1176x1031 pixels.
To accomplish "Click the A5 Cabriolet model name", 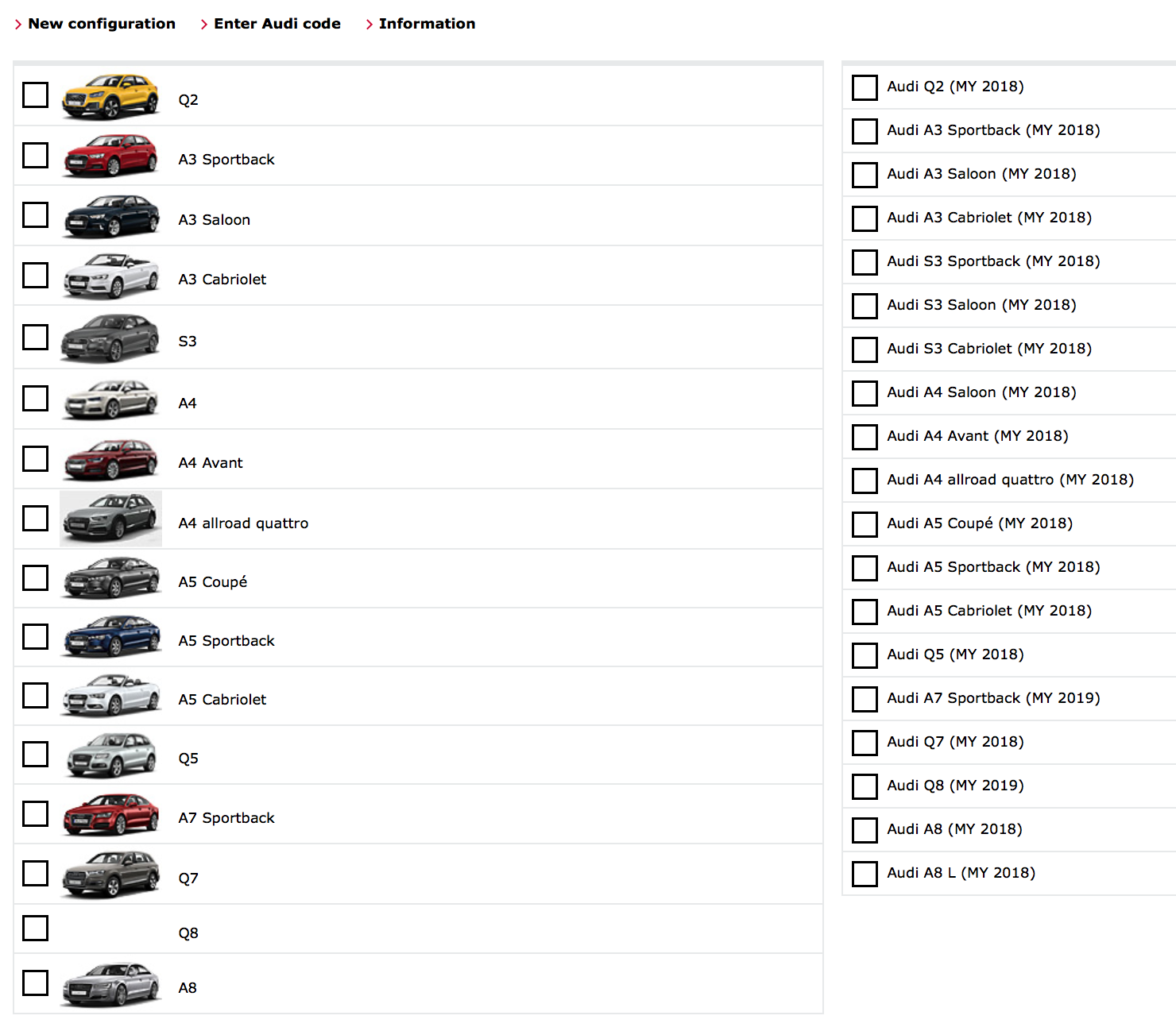I will pyautogui.click(x=222, y=700).
